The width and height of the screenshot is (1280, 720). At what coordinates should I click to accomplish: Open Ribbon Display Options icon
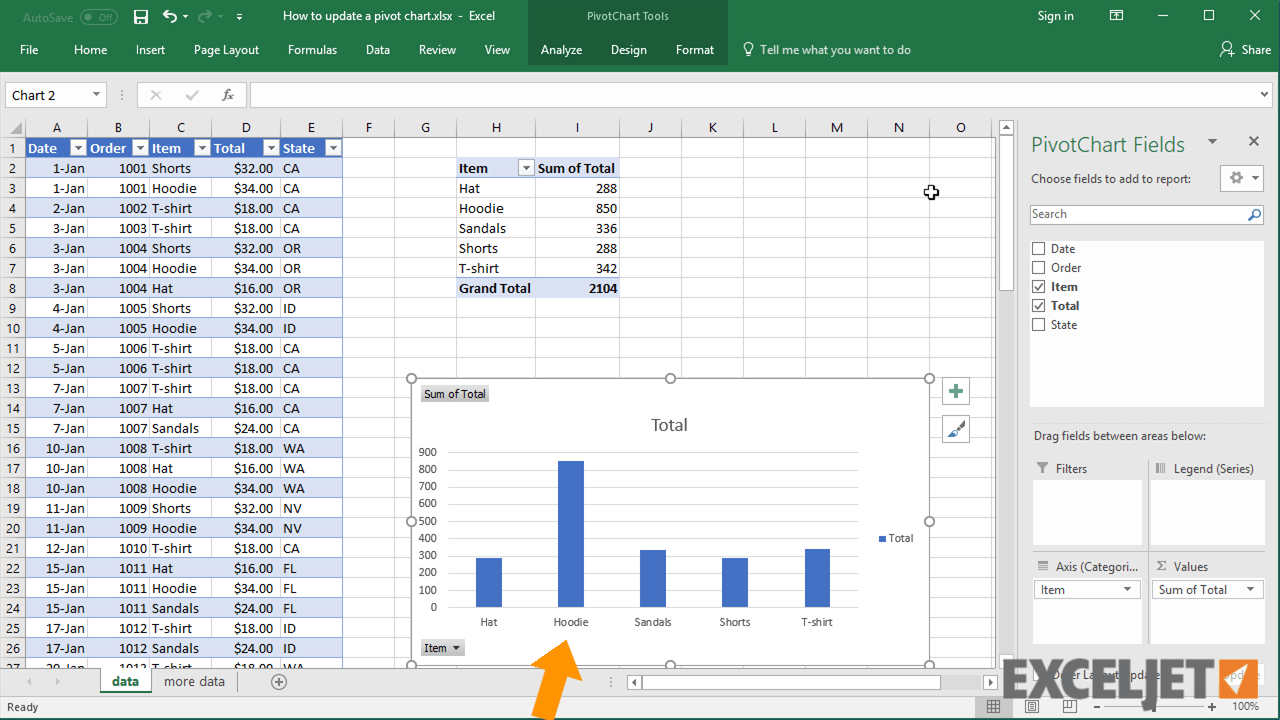click(x=1116, y=16)
